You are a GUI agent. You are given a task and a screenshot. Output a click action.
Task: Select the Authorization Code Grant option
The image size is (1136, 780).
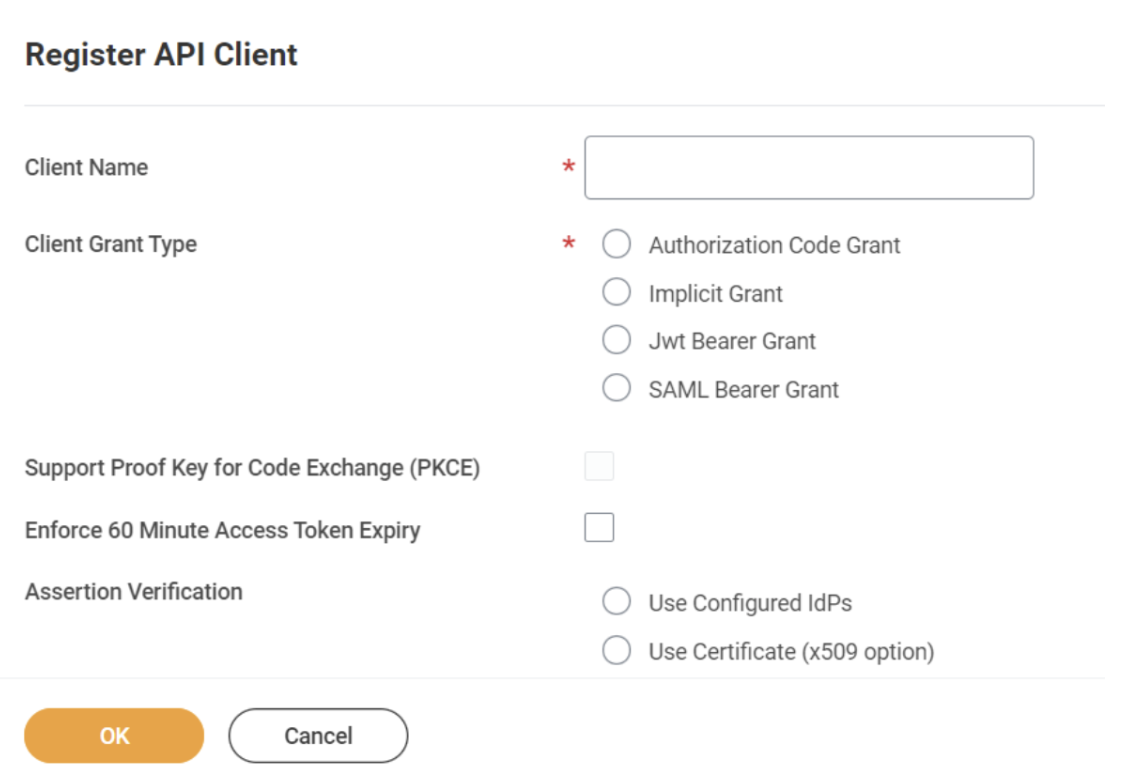(x=616, y=244)
